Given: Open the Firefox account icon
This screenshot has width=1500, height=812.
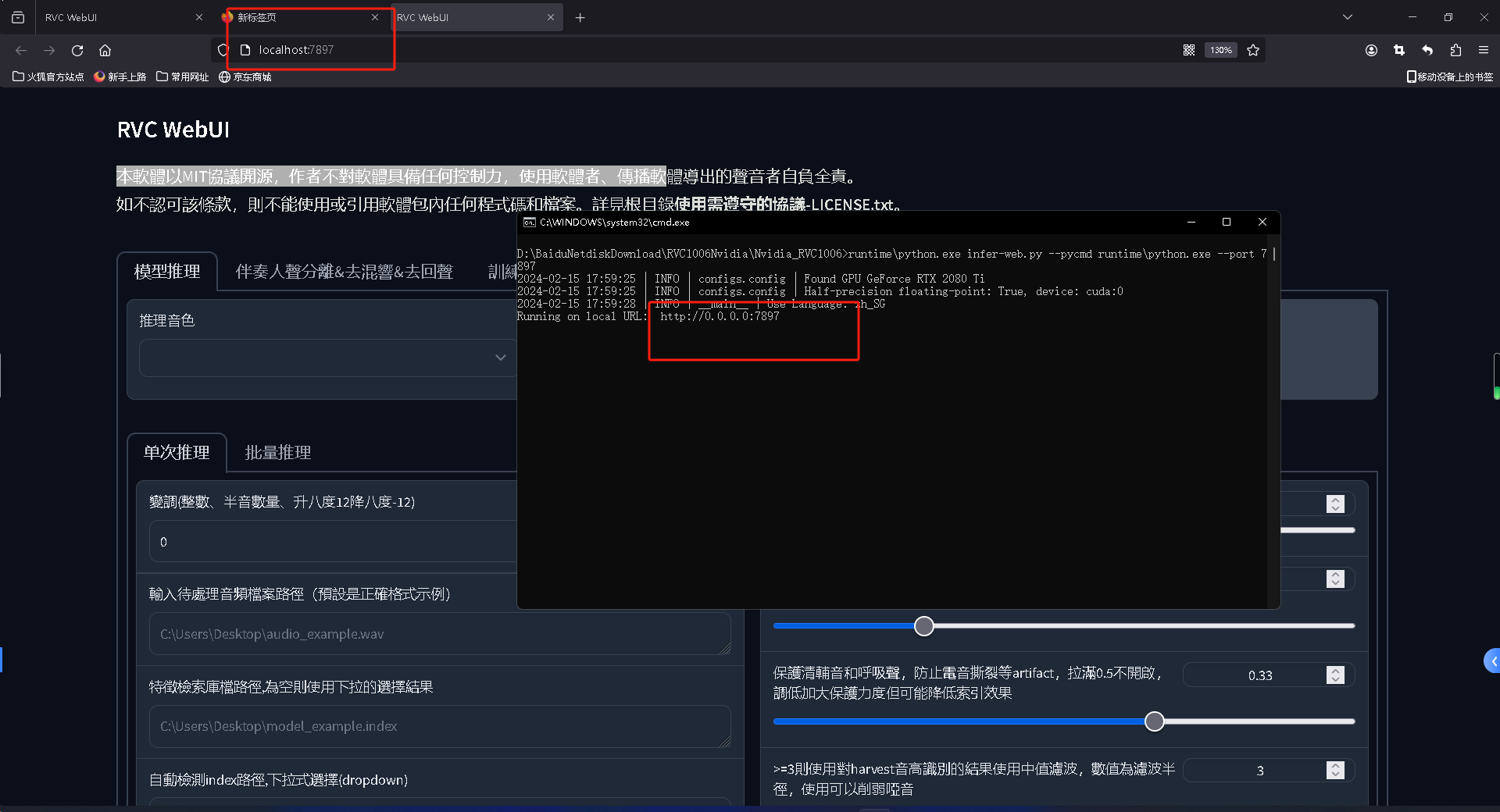Looking at the screenshot, I should point(1371,50).
